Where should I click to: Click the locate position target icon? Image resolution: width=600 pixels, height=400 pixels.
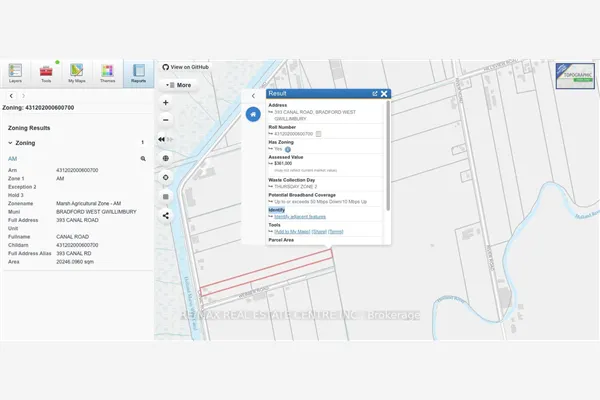[166, 177]
